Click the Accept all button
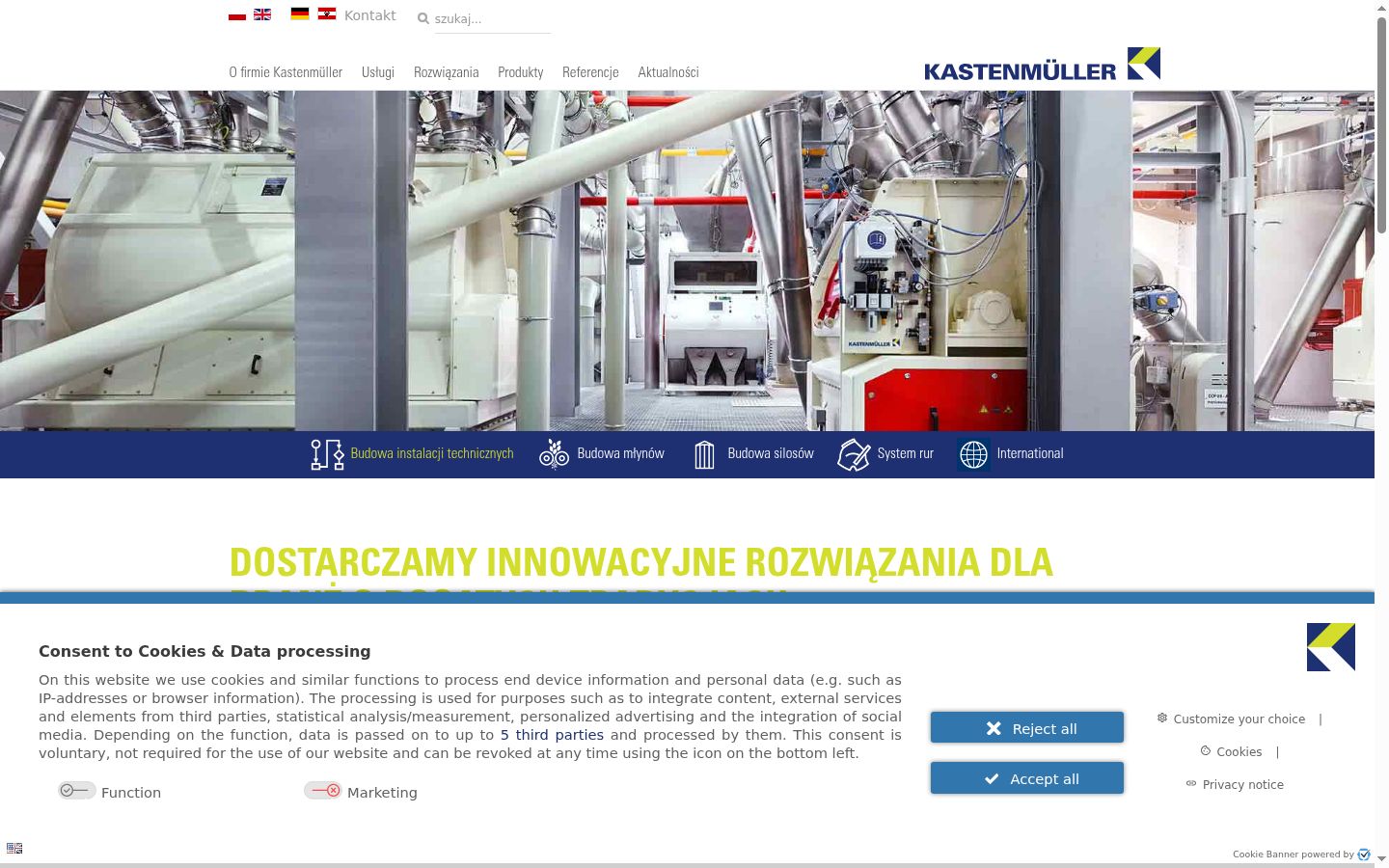This screenshot has height=868, width=1389. 1027,778
